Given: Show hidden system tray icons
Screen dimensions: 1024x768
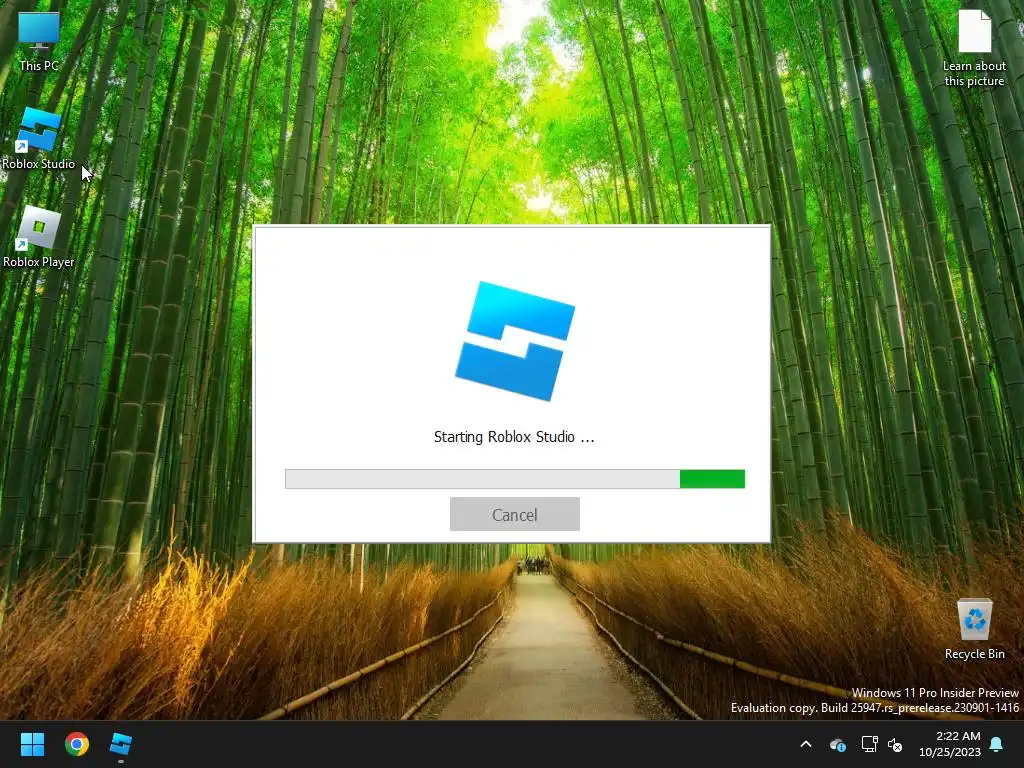Looking at the screenshot, I should point(806,744).
